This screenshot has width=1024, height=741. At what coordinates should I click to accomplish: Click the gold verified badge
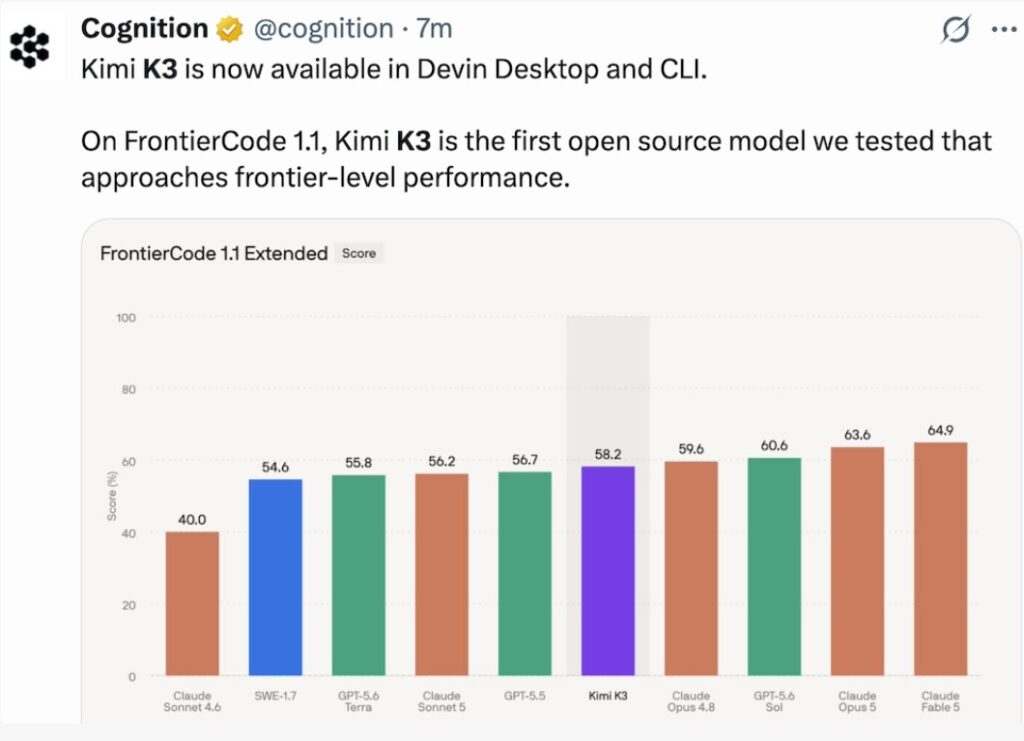tap(229, 29)
